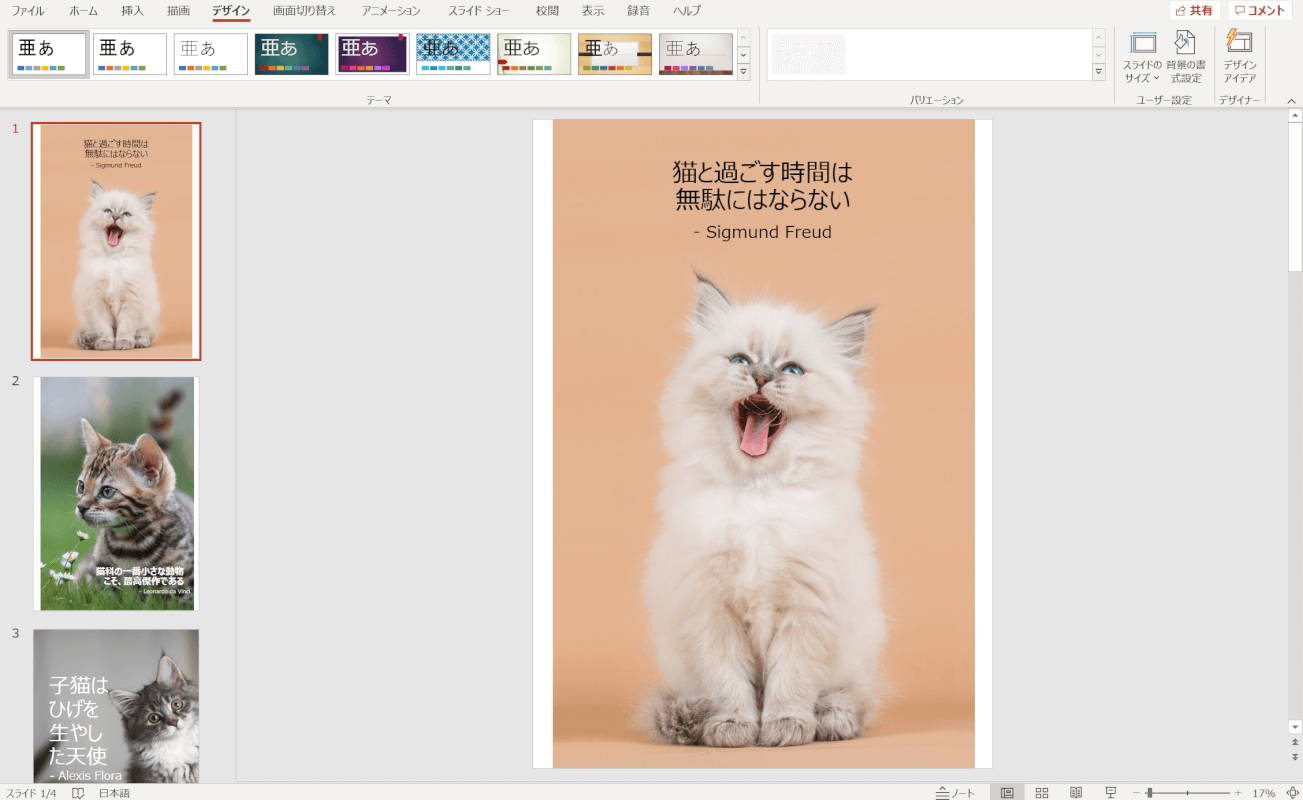Apply the dark teal theme
Viewport: 1303px width, 800px height.
tap(292, 54)
